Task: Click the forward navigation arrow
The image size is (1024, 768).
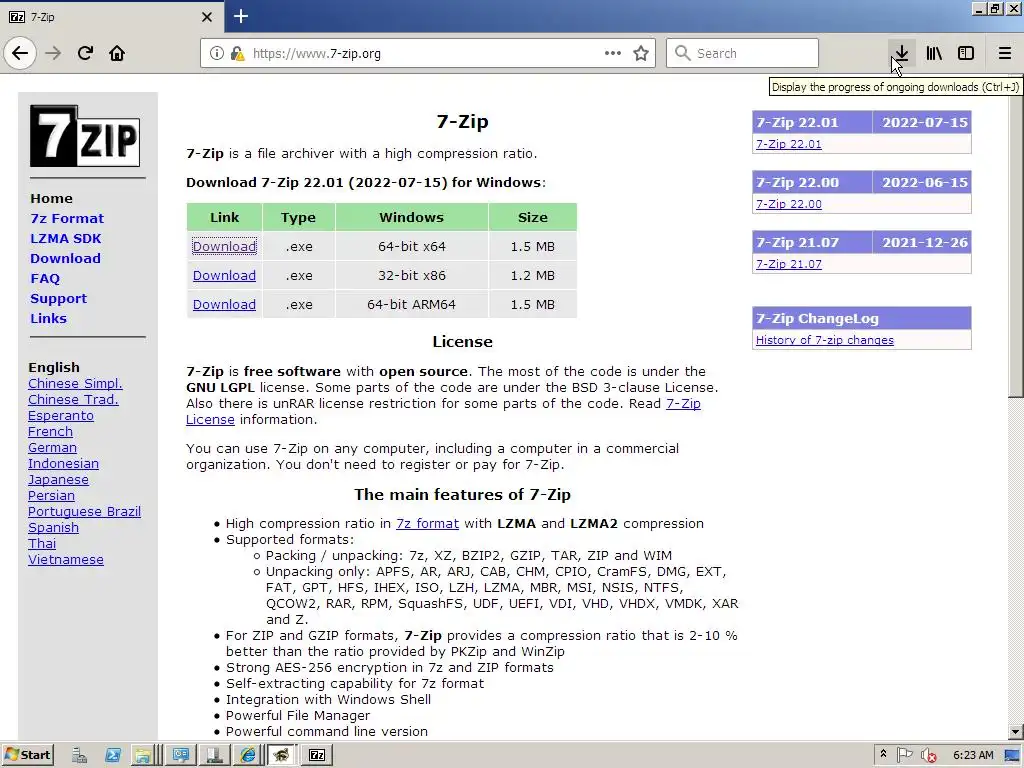Action: [x=54, y=53]
